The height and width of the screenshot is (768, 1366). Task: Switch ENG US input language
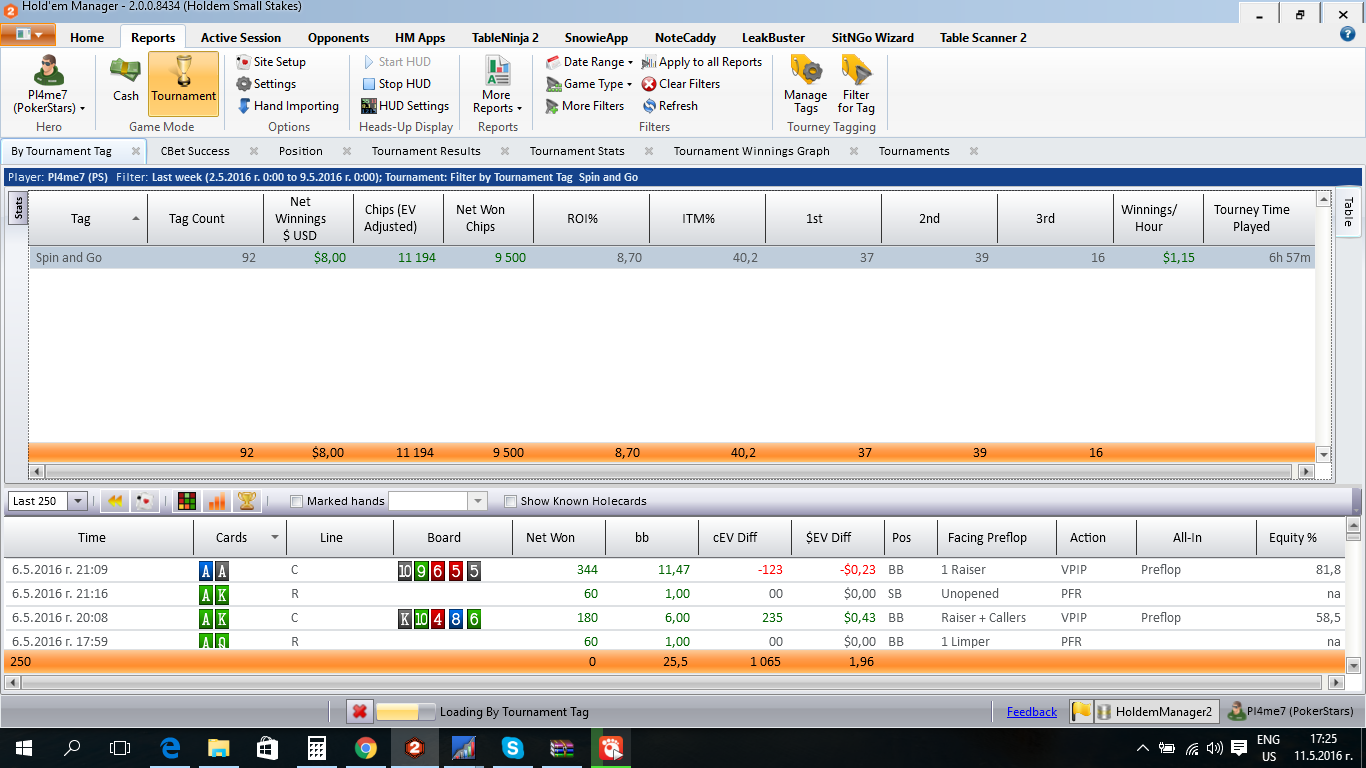click(x=1268, y=748)
